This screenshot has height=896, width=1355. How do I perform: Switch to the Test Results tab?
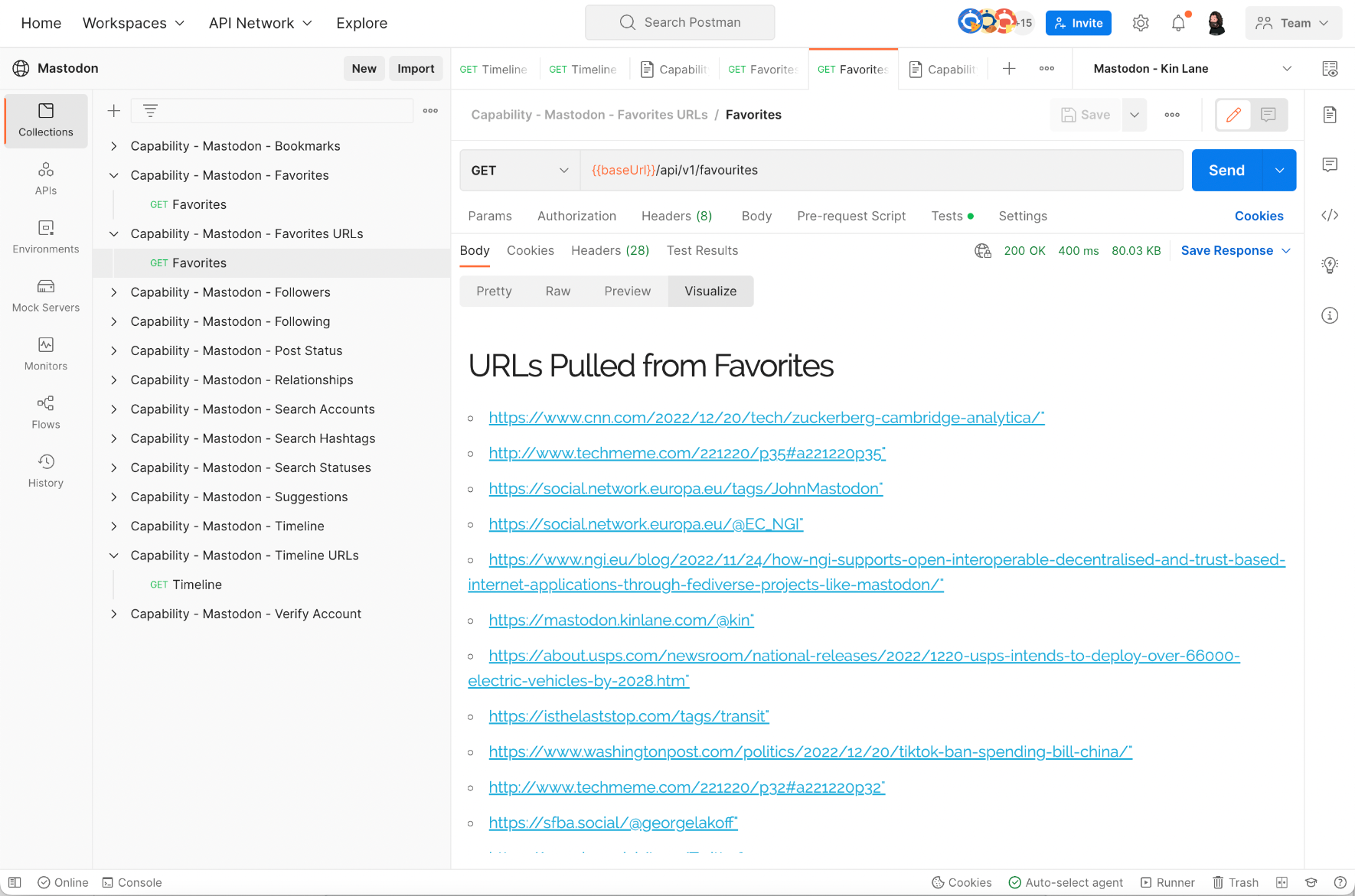702,251
